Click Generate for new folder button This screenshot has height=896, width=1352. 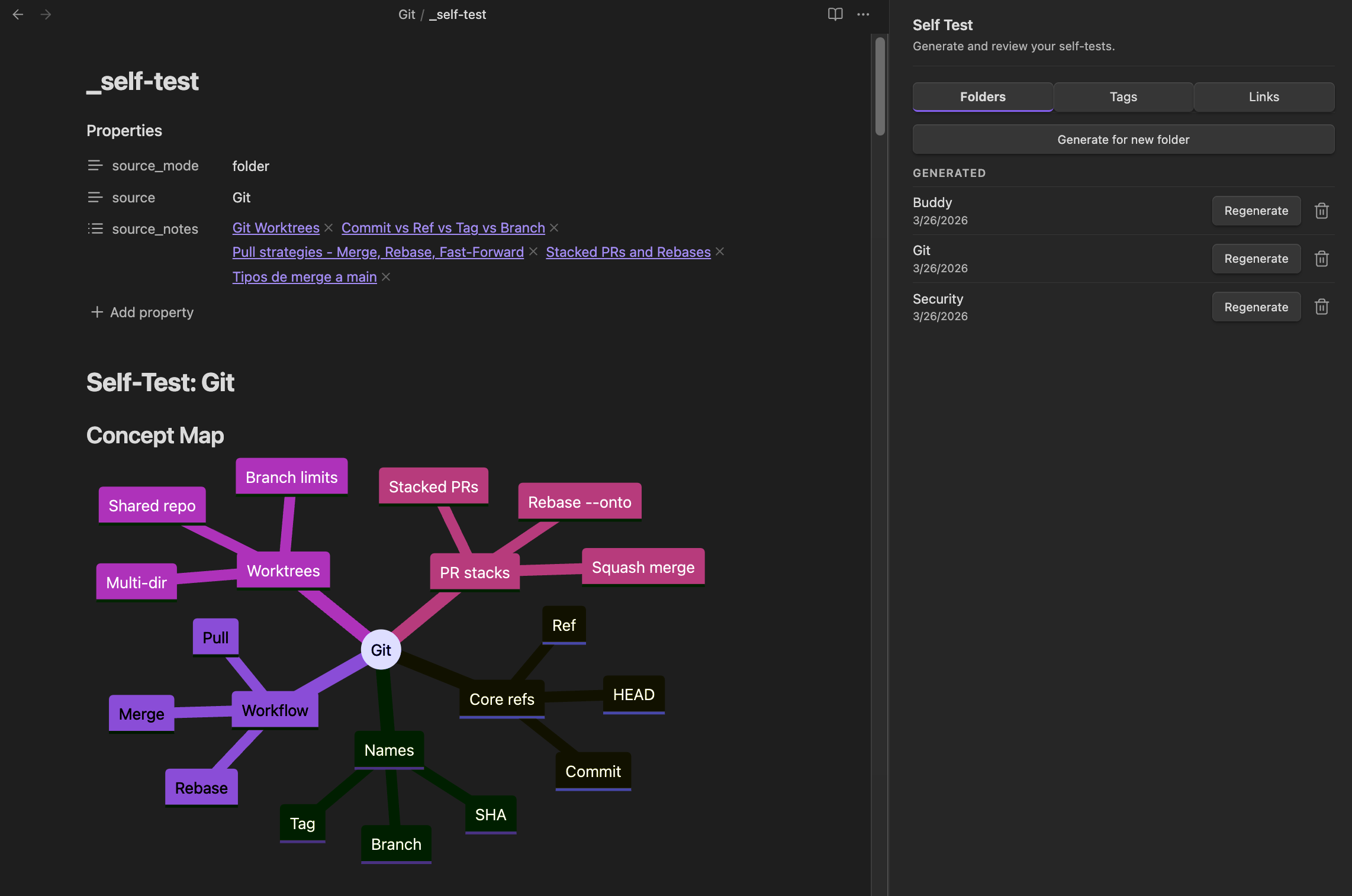1123,140
